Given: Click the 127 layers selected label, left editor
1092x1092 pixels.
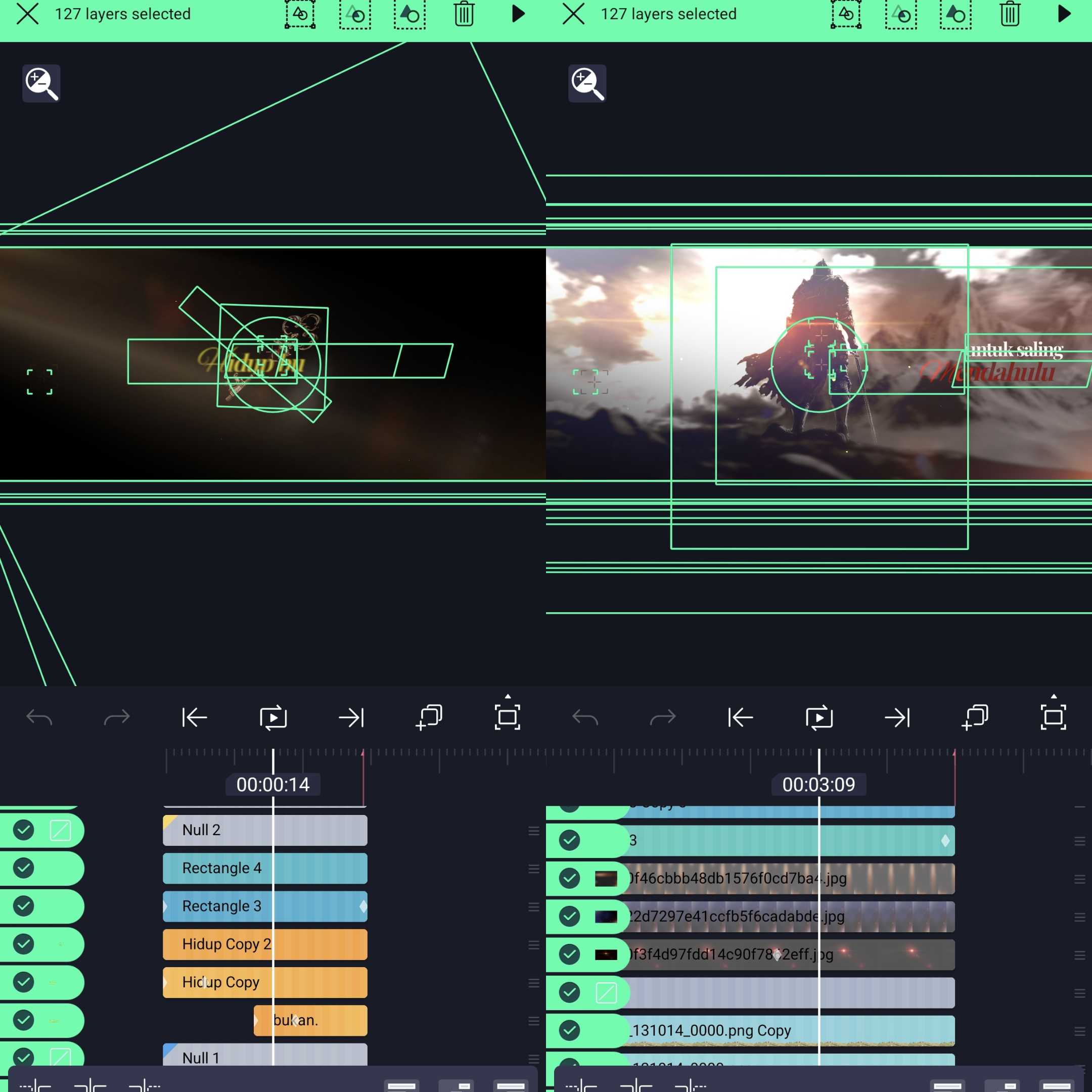Looking at the screenshot, I should 123,14.
